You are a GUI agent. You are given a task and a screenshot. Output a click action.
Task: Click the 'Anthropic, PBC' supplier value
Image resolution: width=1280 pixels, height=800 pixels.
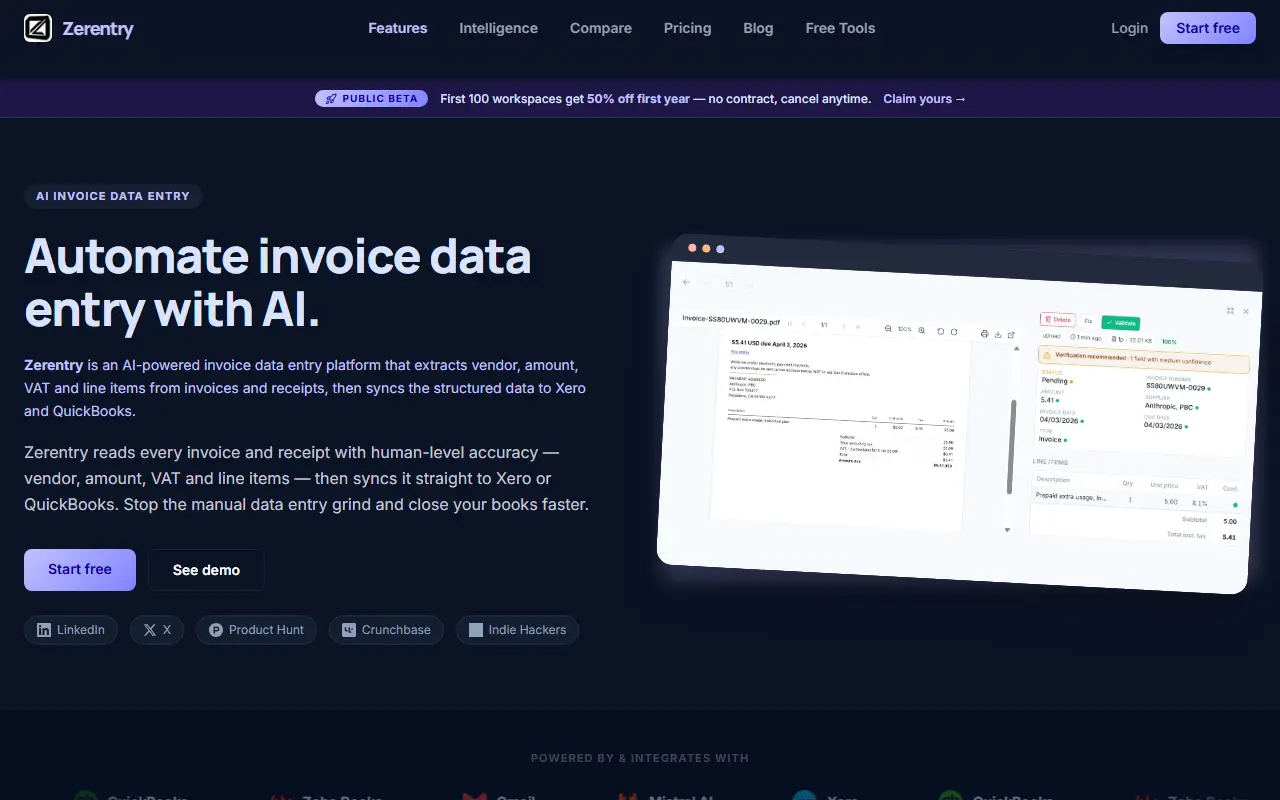click(1169, 406)
